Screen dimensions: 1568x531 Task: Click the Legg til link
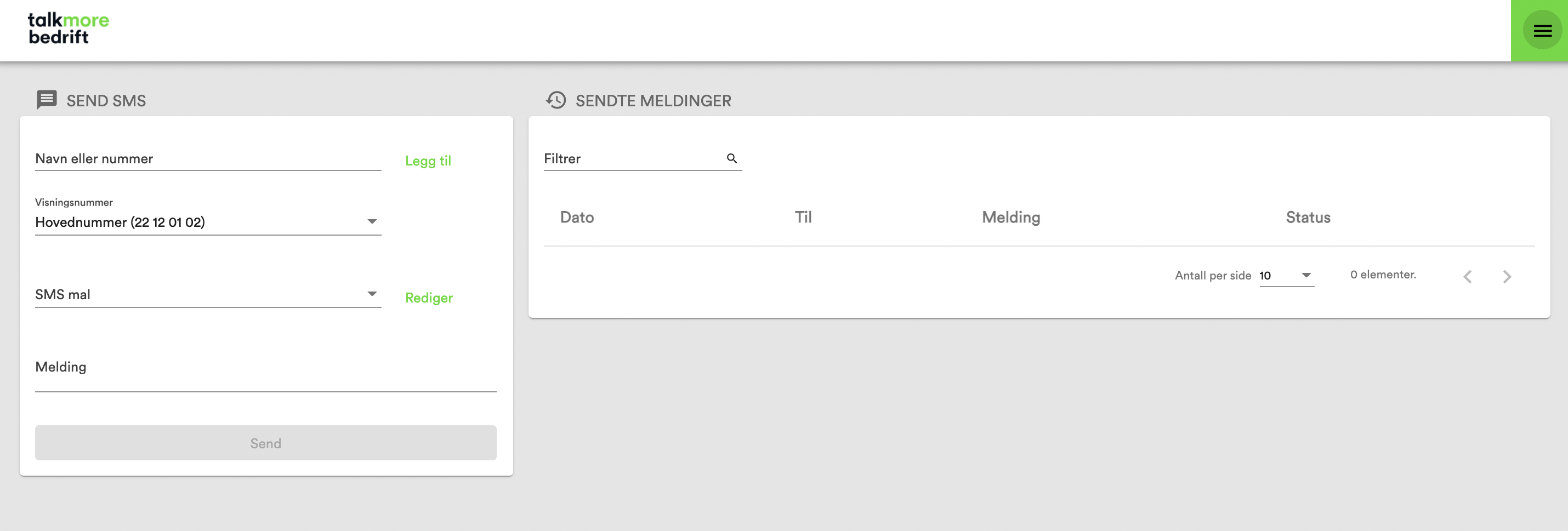[428, 161]
